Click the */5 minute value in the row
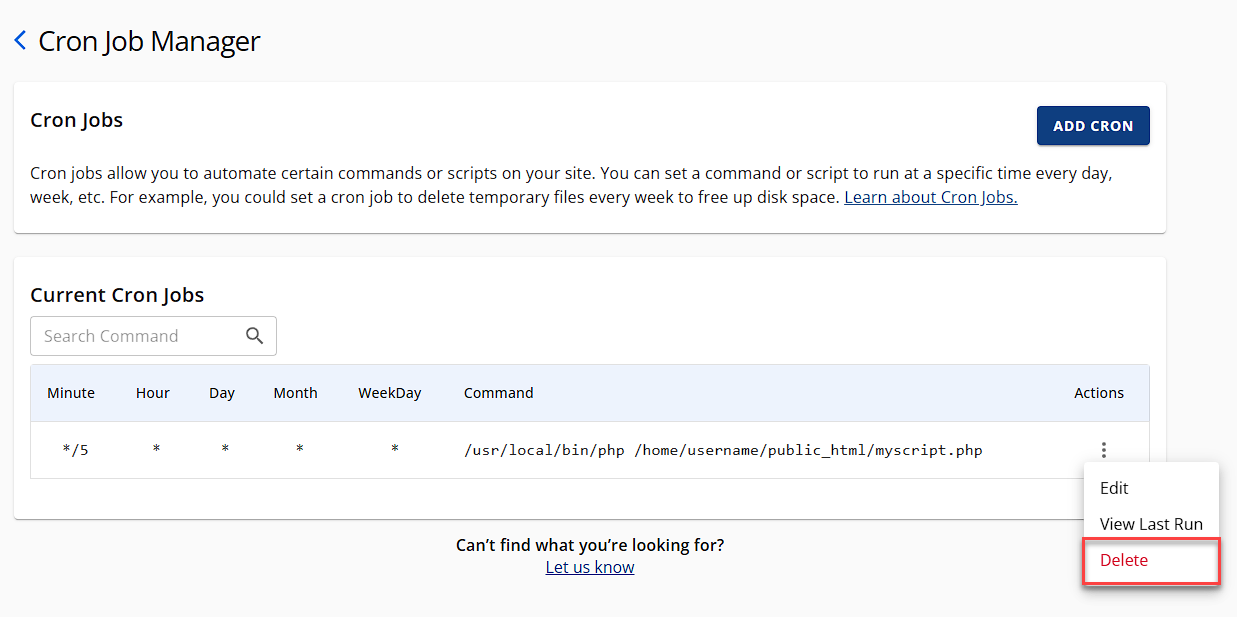 75,450
